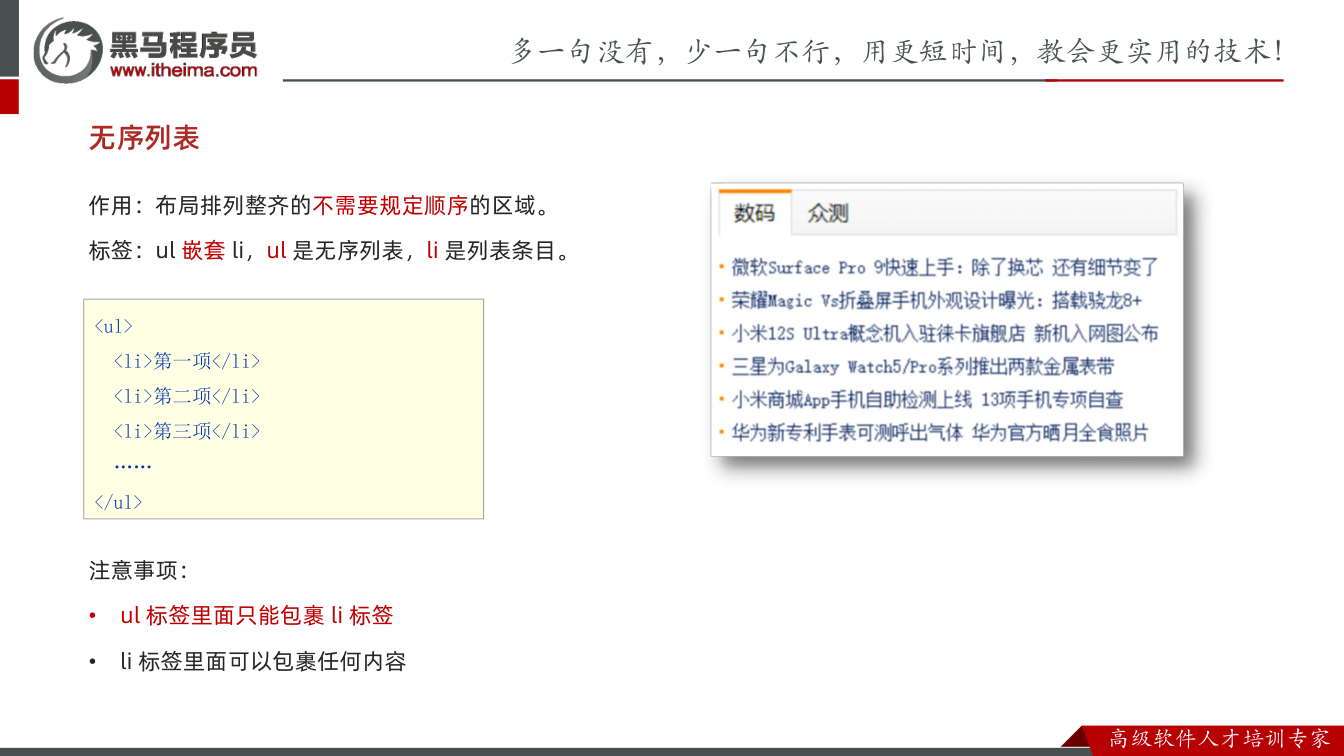Click the opening <ul> code line
The width and height of the screenshot is (1344, 756).
point(113,326)
